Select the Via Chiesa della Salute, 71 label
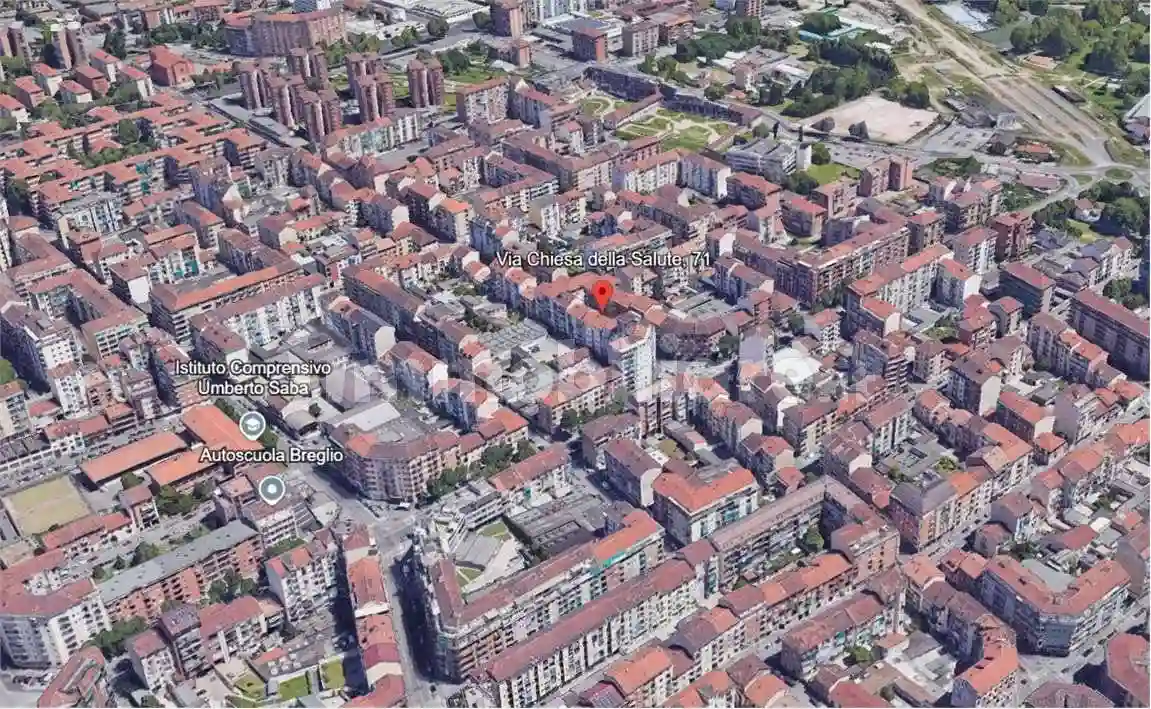 604,259
